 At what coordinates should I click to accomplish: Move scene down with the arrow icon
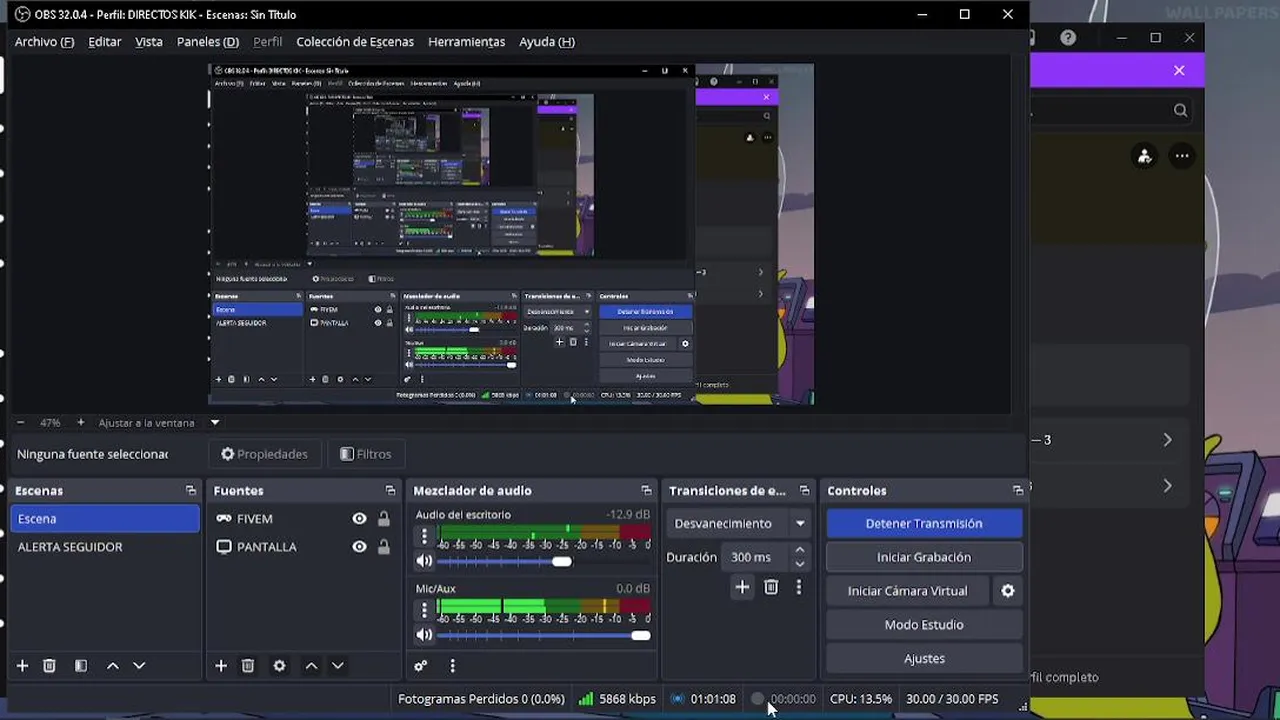[139, 666]
